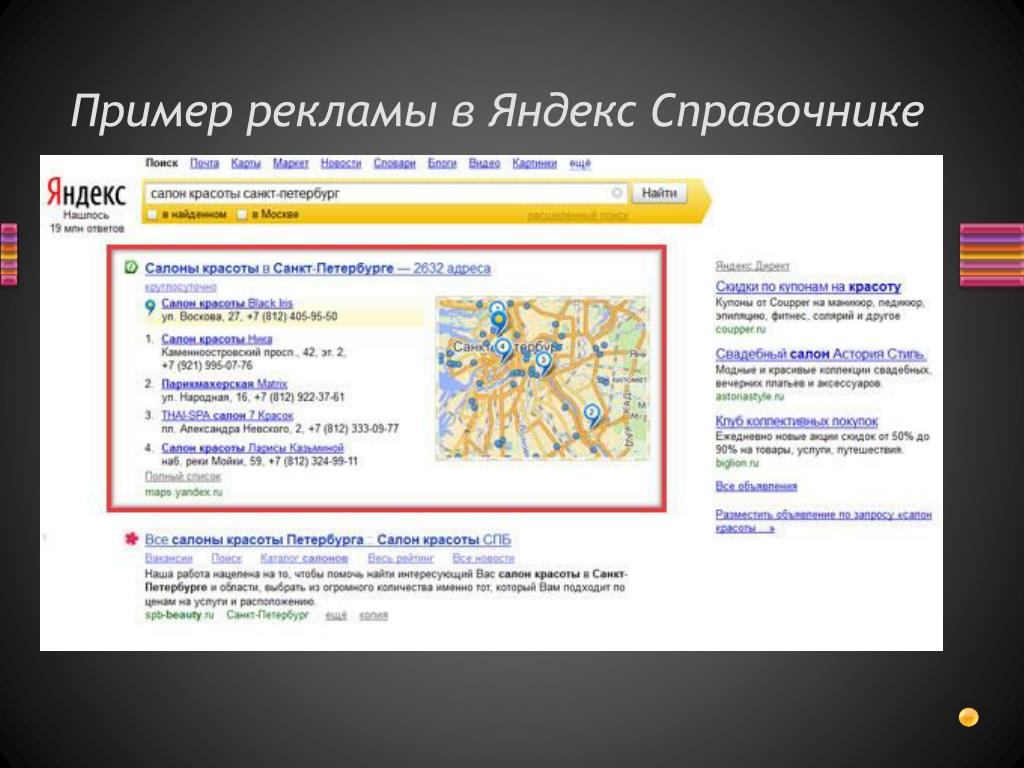Click the address 'пл. Александра Невского, 2'
This screenshot has width=1024, height=768.
pyautogui.click(x=231, y=429)
